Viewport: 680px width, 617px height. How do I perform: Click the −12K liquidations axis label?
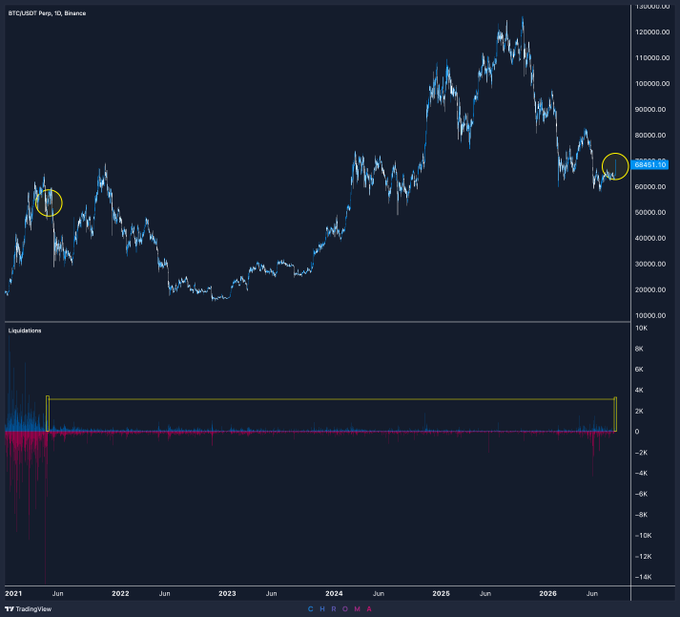click(x=643, y=557)
